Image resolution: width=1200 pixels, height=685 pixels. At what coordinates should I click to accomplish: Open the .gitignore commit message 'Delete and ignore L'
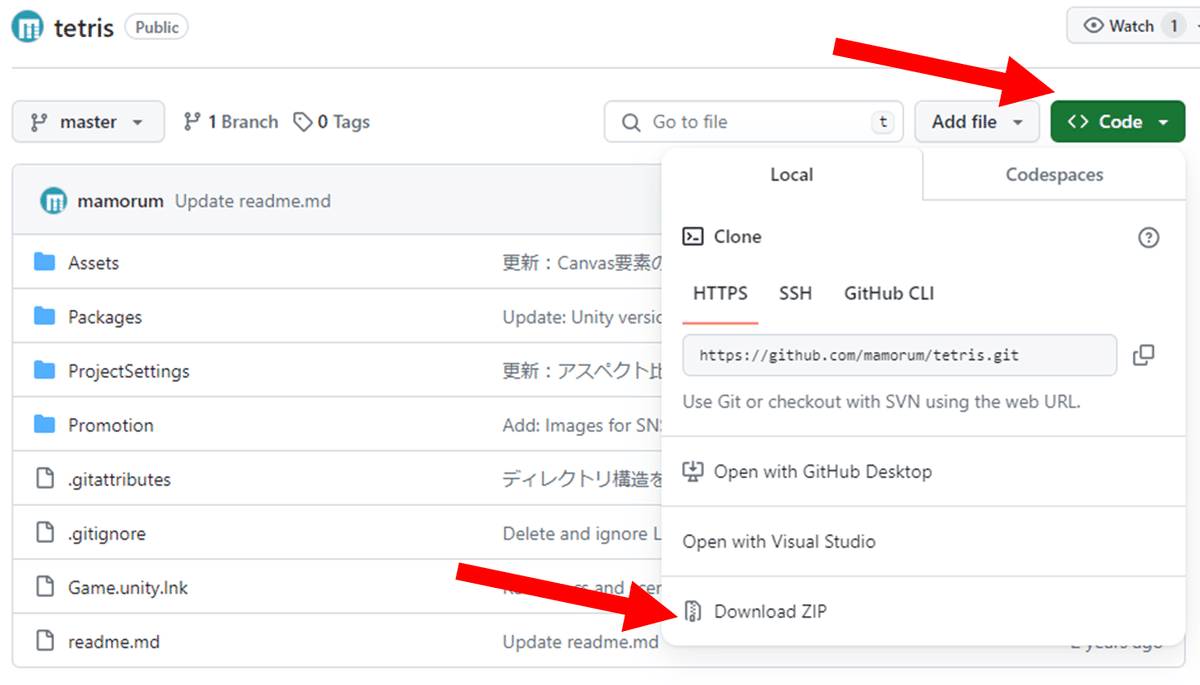(582, 534)
